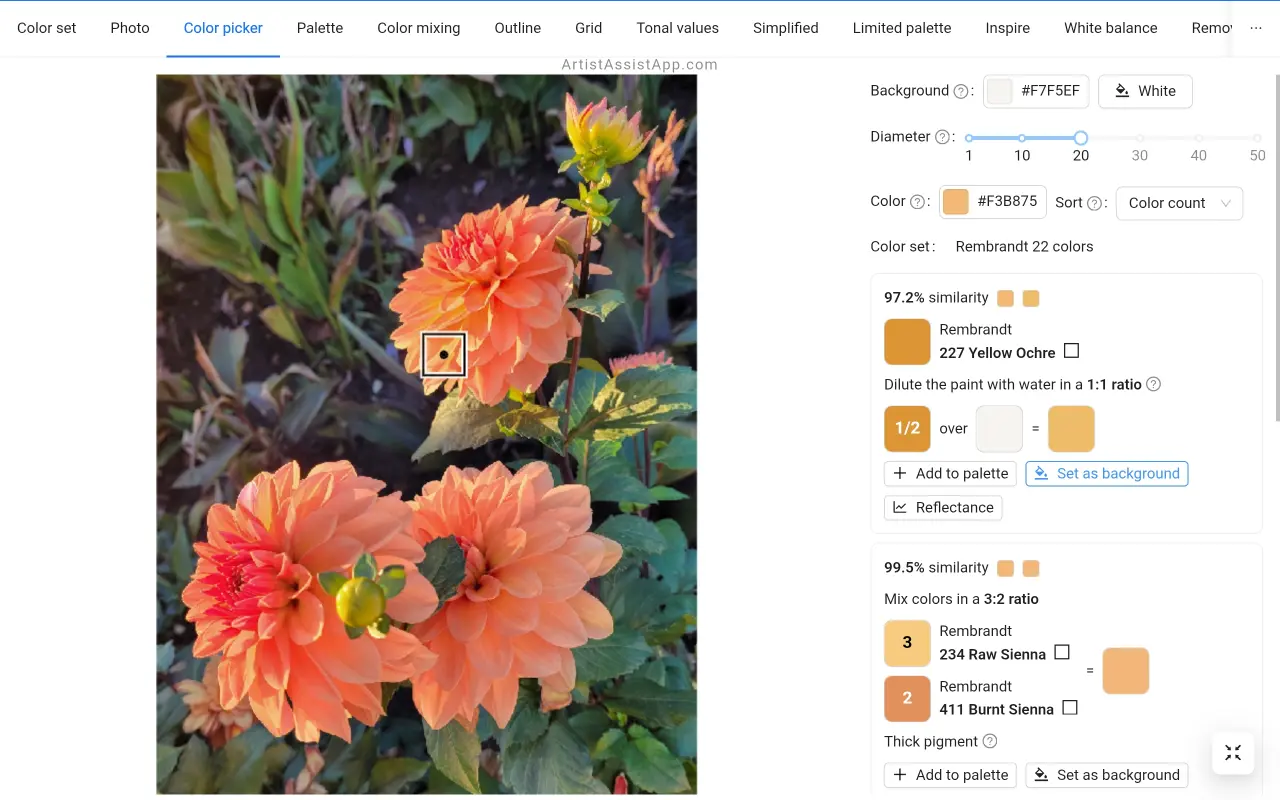Click the diluted Yellow Ochre result swatch
Screen dimensions: 1280x800
pos(1071,428)
